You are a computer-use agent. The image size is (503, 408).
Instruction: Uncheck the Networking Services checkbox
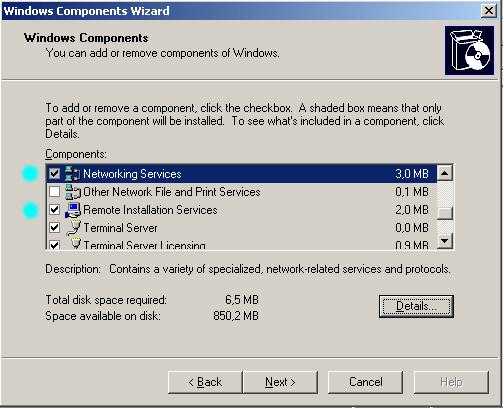(54, 173)
